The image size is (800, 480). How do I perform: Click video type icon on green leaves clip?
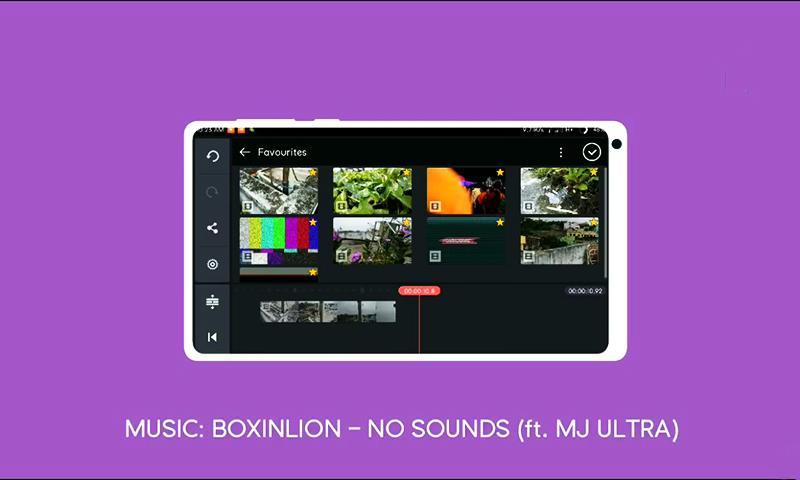coord(341,206)
